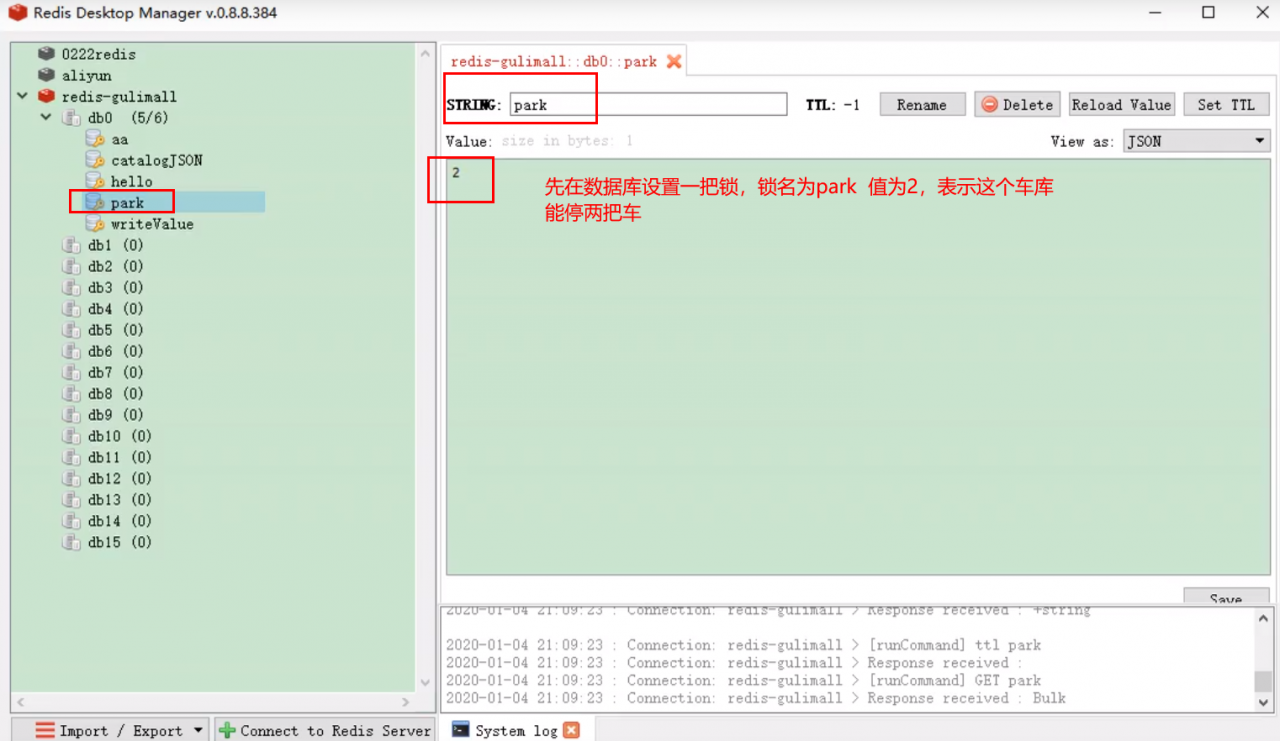Select the db5 (0) database row
This screenshot has height=741, width=1280.
115,330
